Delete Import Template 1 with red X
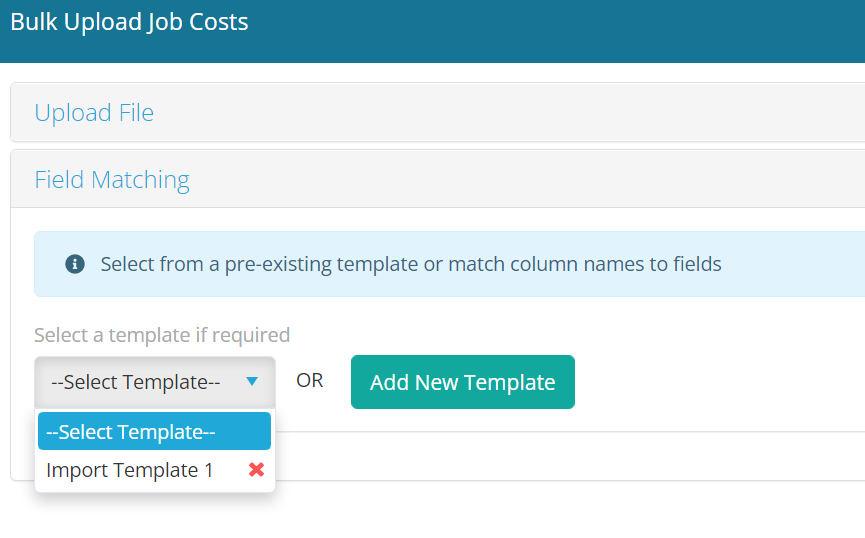This screenshot has height=538, width=865. [x=256, y=469]
